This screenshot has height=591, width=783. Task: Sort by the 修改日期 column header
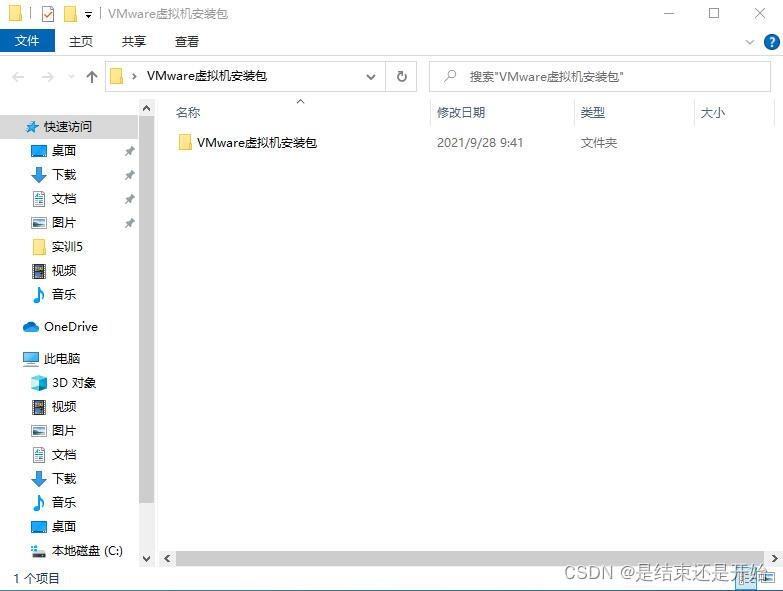[461, 113]
